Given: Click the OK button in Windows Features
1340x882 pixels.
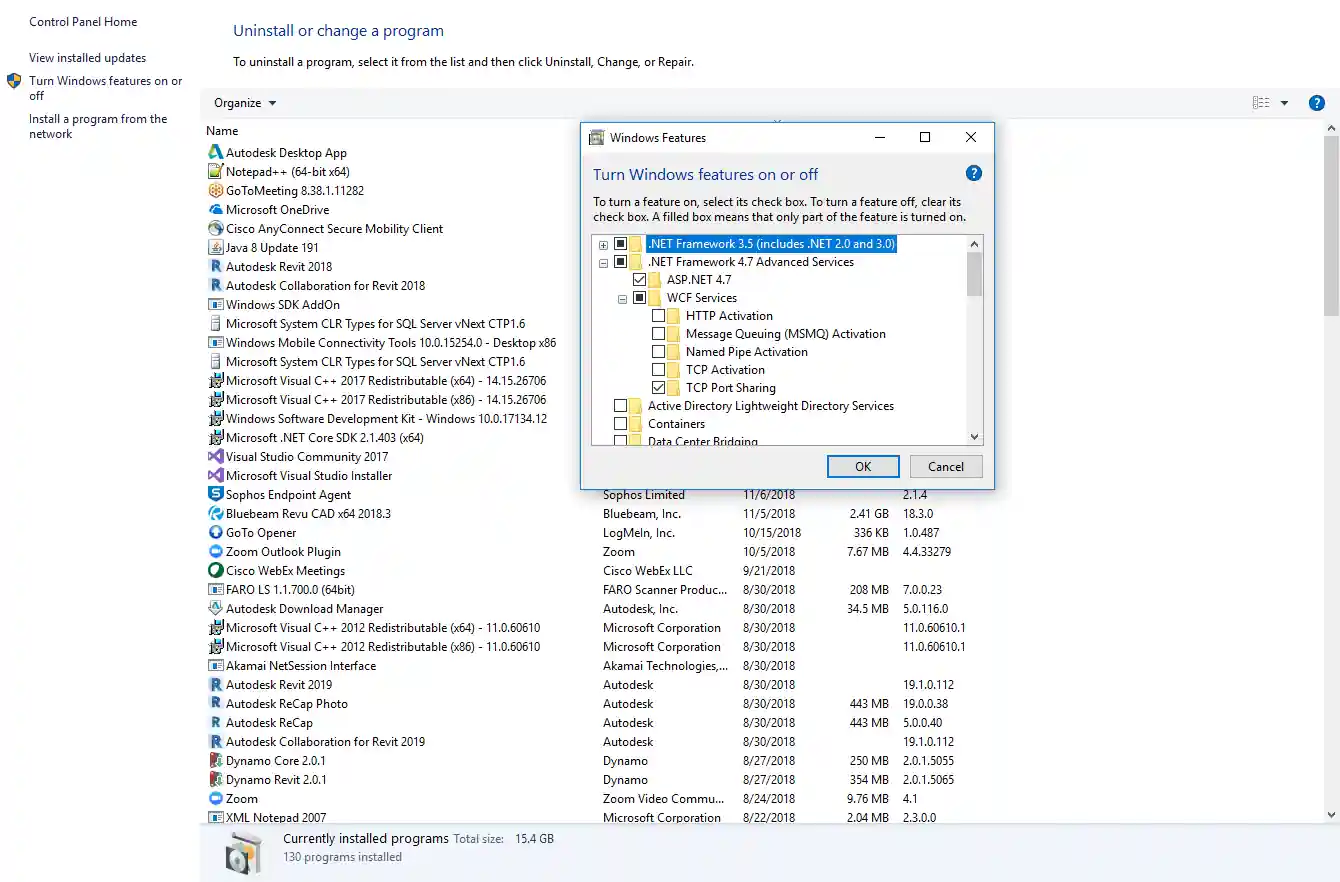Looking at the screenshot, I should coord(862,466).
